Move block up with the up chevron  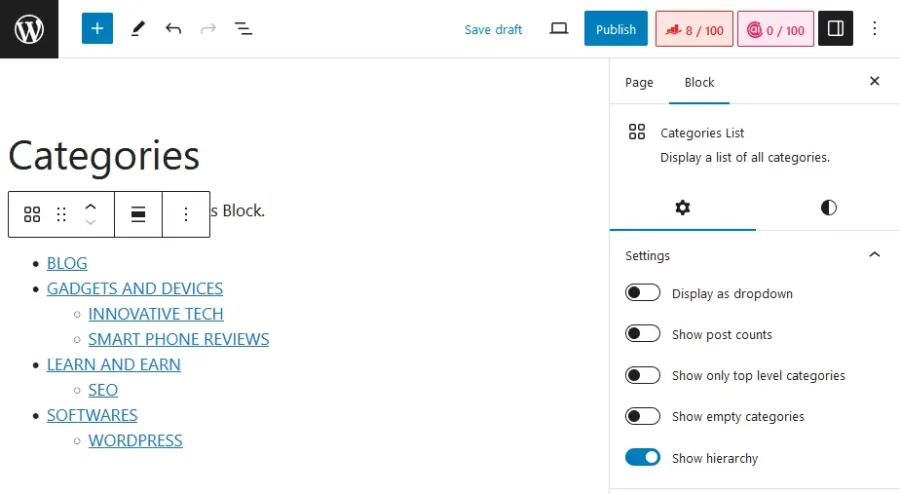91,207
